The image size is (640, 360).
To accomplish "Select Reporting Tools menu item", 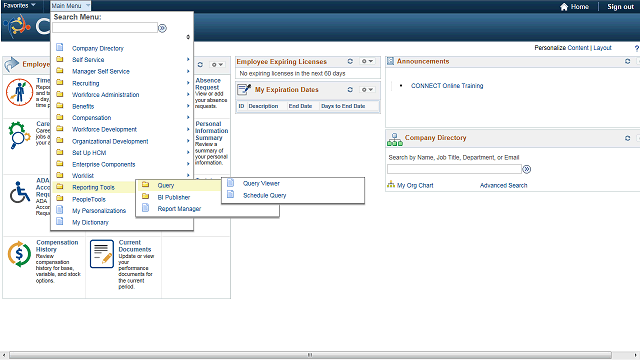I will pyautogui.click(x=93, y=187).
